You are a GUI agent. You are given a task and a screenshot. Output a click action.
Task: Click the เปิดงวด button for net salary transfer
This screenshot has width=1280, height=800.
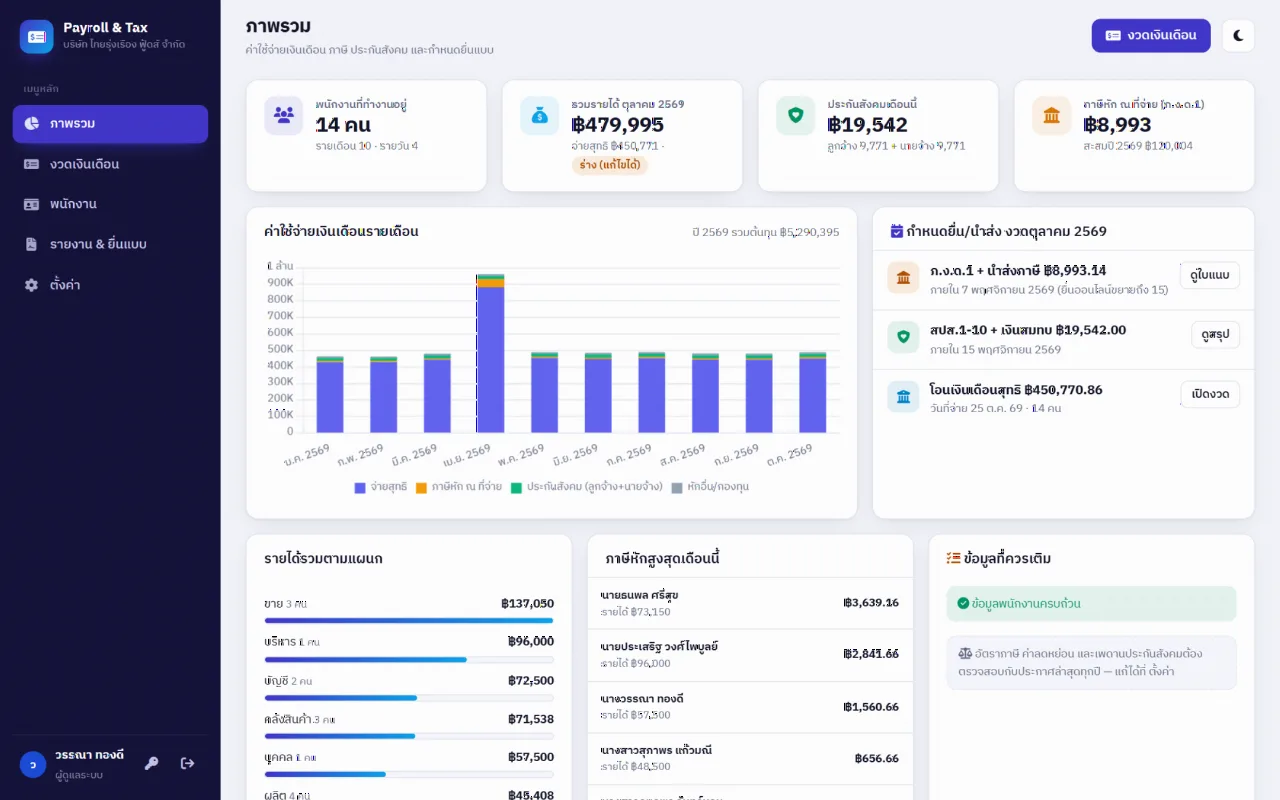coord(1210,394)
